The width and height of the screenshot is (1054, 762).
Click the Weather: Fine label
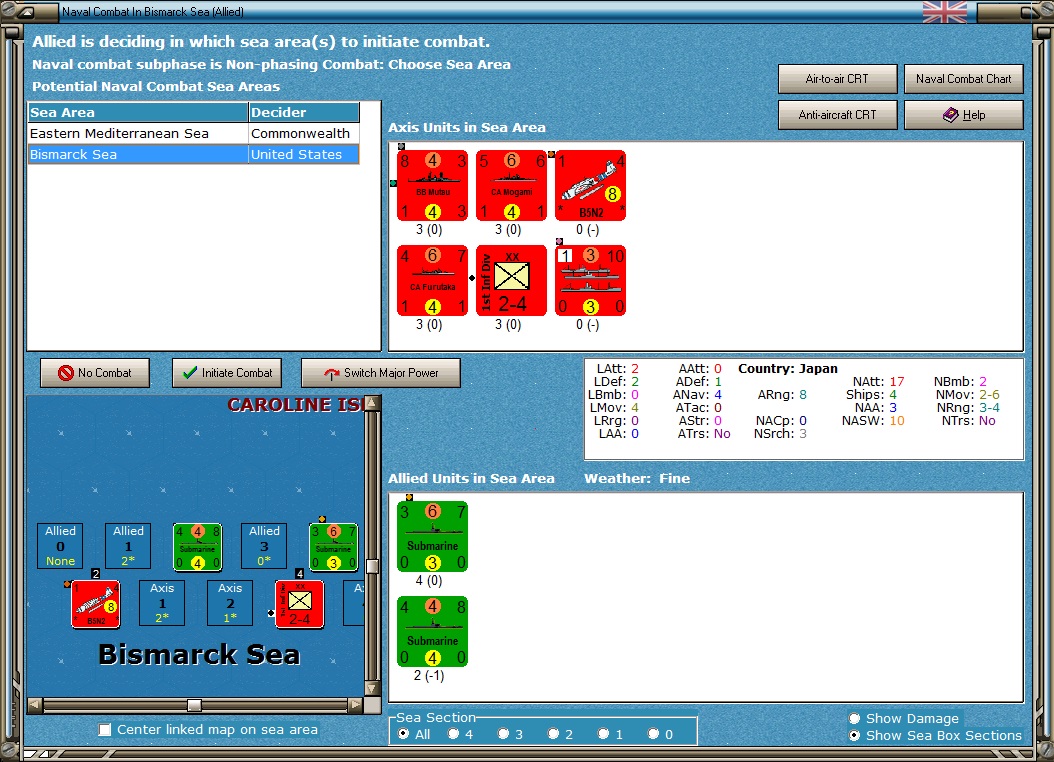coord(637,478)
